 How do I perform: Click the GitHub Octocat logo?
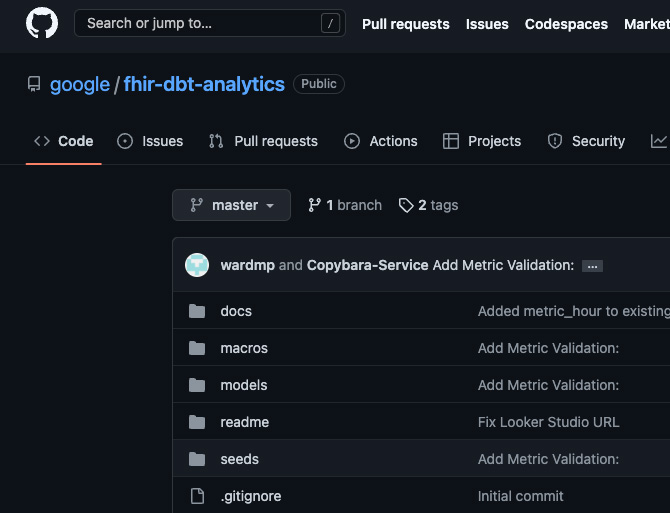(42, 23)
